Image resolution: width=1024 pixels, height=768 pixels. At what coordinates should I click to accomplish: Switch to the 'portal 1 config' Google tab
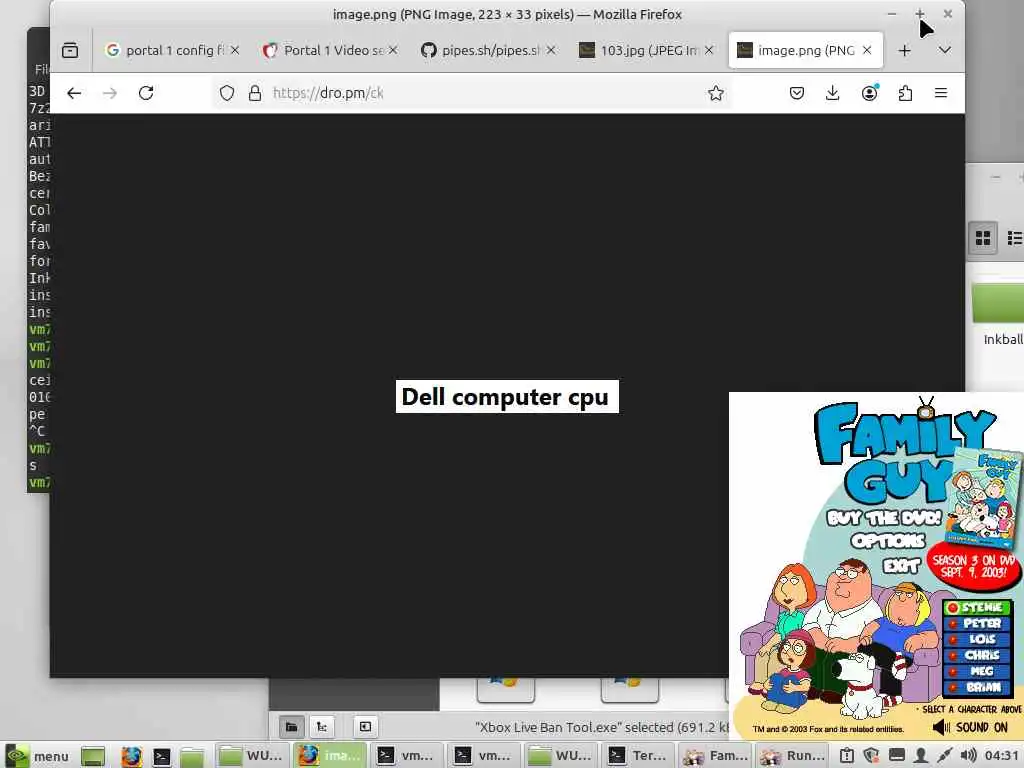[165, 50]
